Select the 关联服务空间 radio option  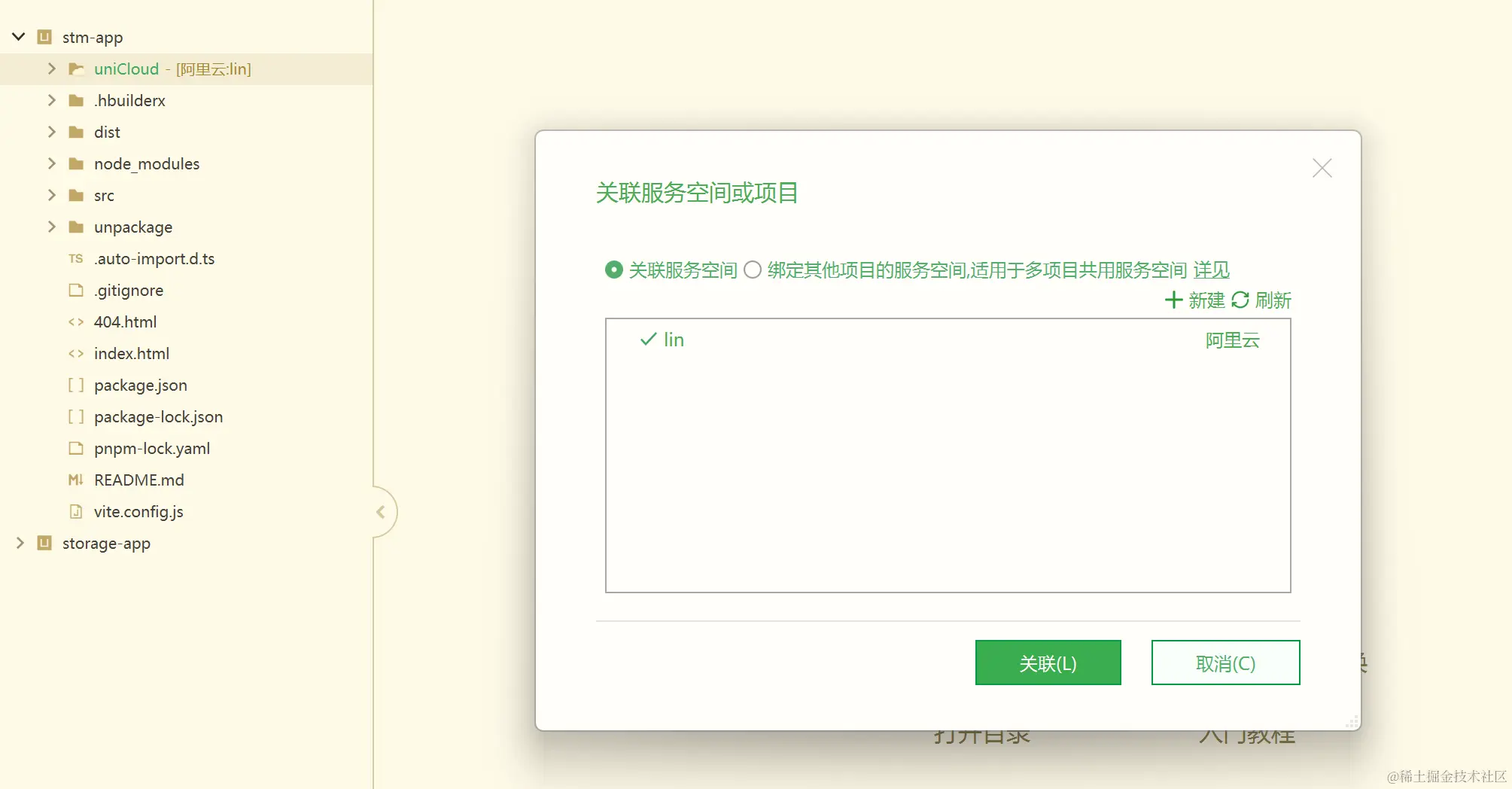click(x=614, y=270)
